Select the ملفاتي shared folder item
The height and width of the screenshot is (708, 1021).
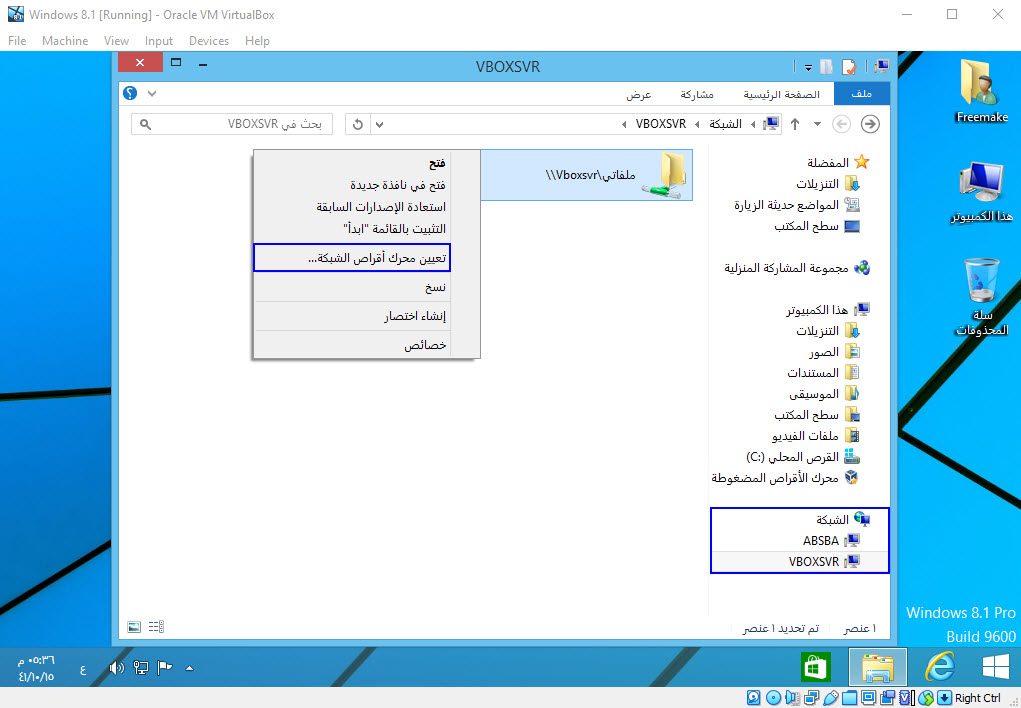[587, 175]
